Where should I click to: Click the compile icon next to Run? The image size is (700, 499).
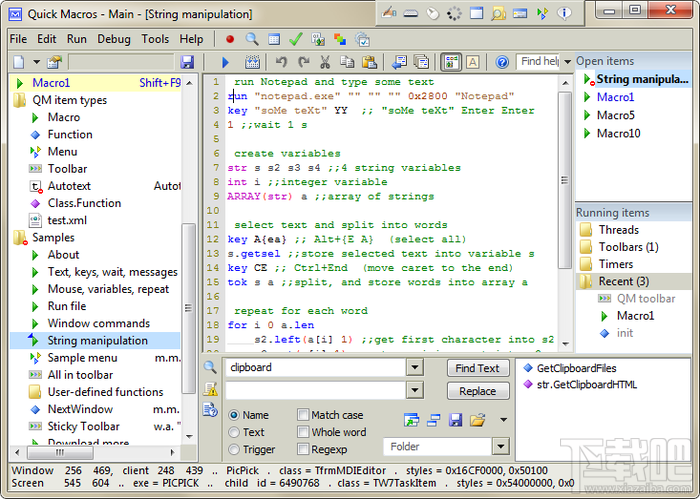pos(252,62)
